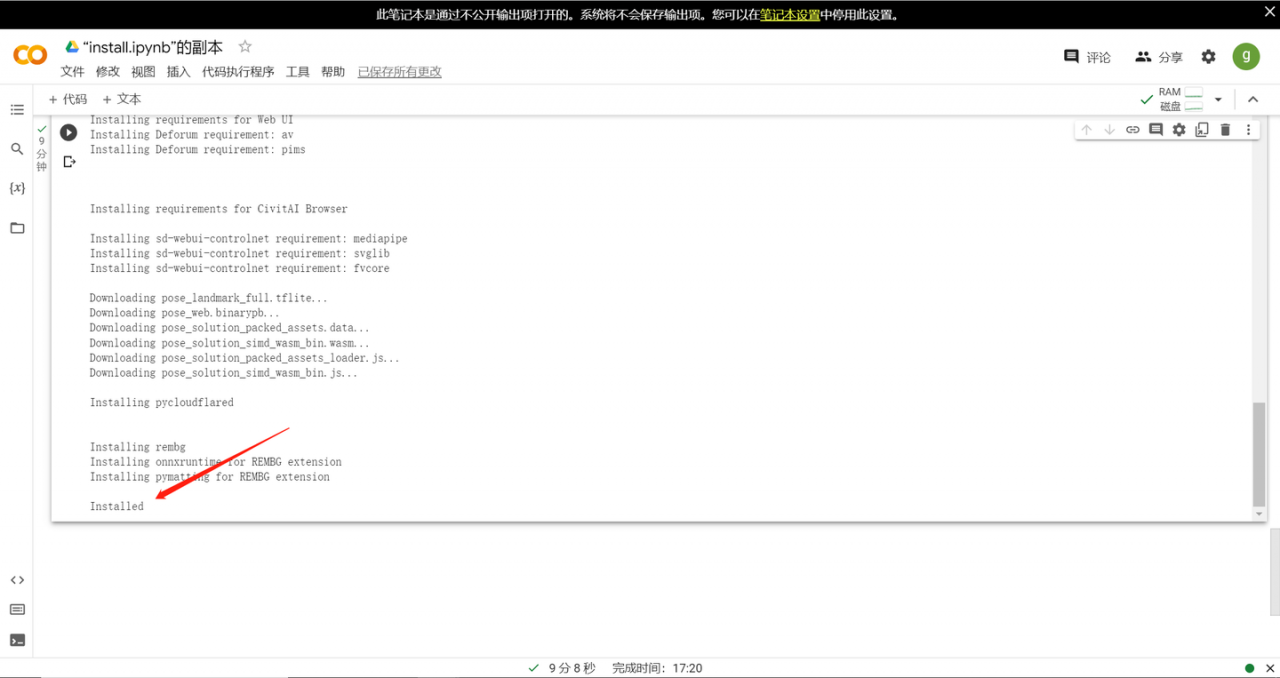Open the command palette icon in the sidebar

pyautogui.click(x=17, y=610)
